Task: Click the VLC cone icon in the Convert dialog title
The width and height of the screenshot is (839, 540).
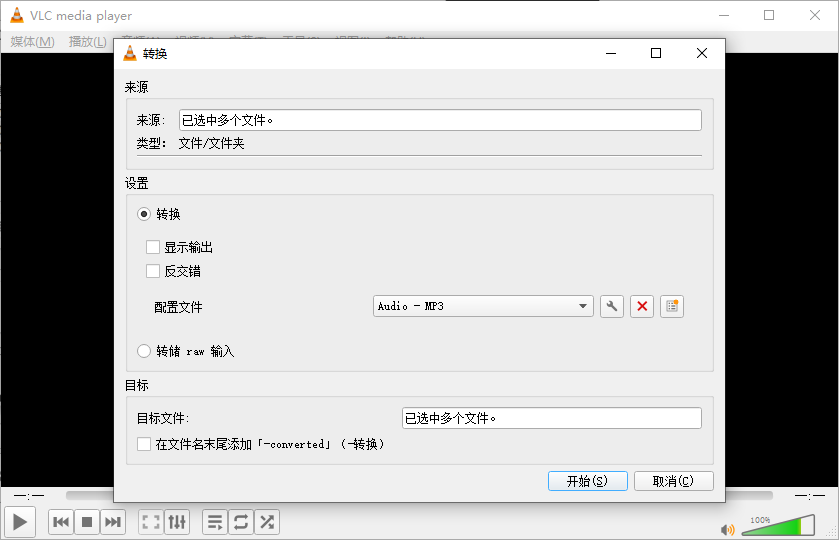Action: [130, 53]
